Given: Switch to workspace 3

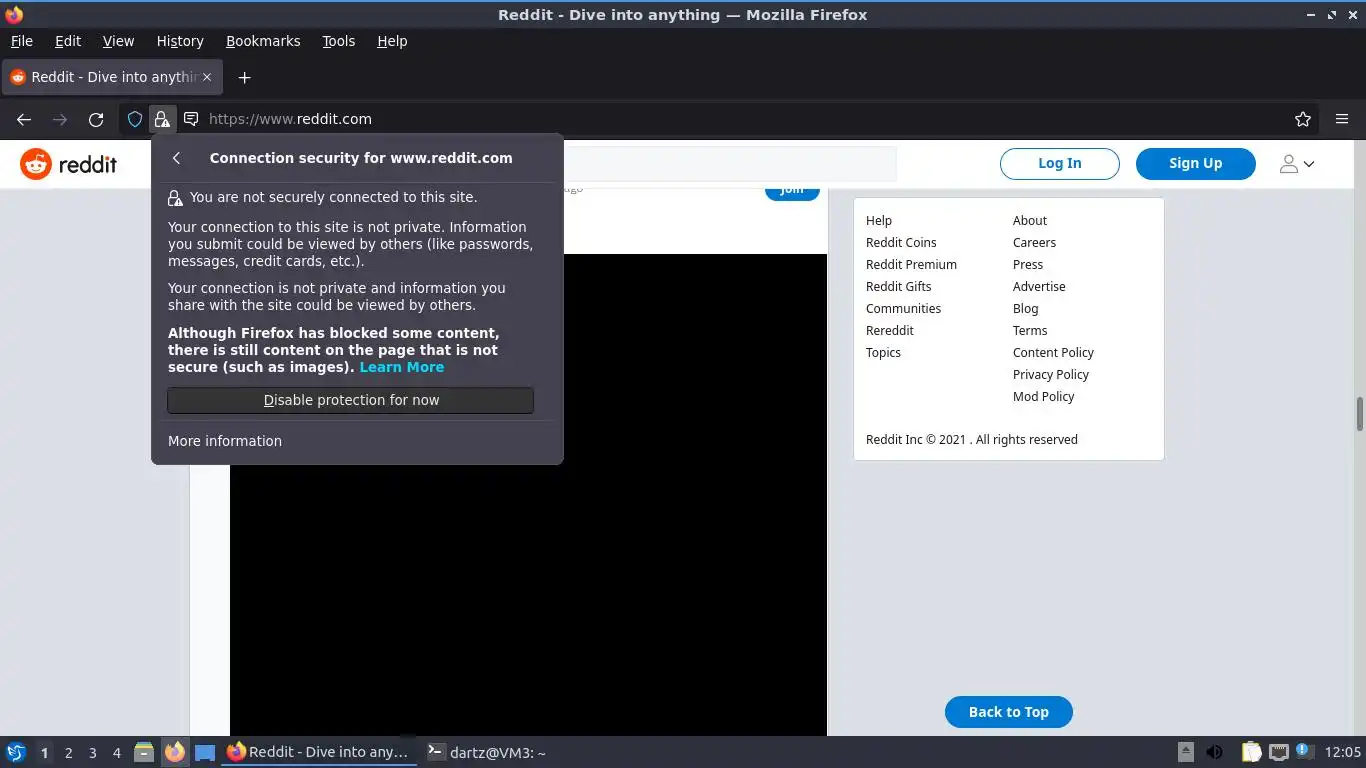Looking at the screenshot, I should tap(92, 753).
